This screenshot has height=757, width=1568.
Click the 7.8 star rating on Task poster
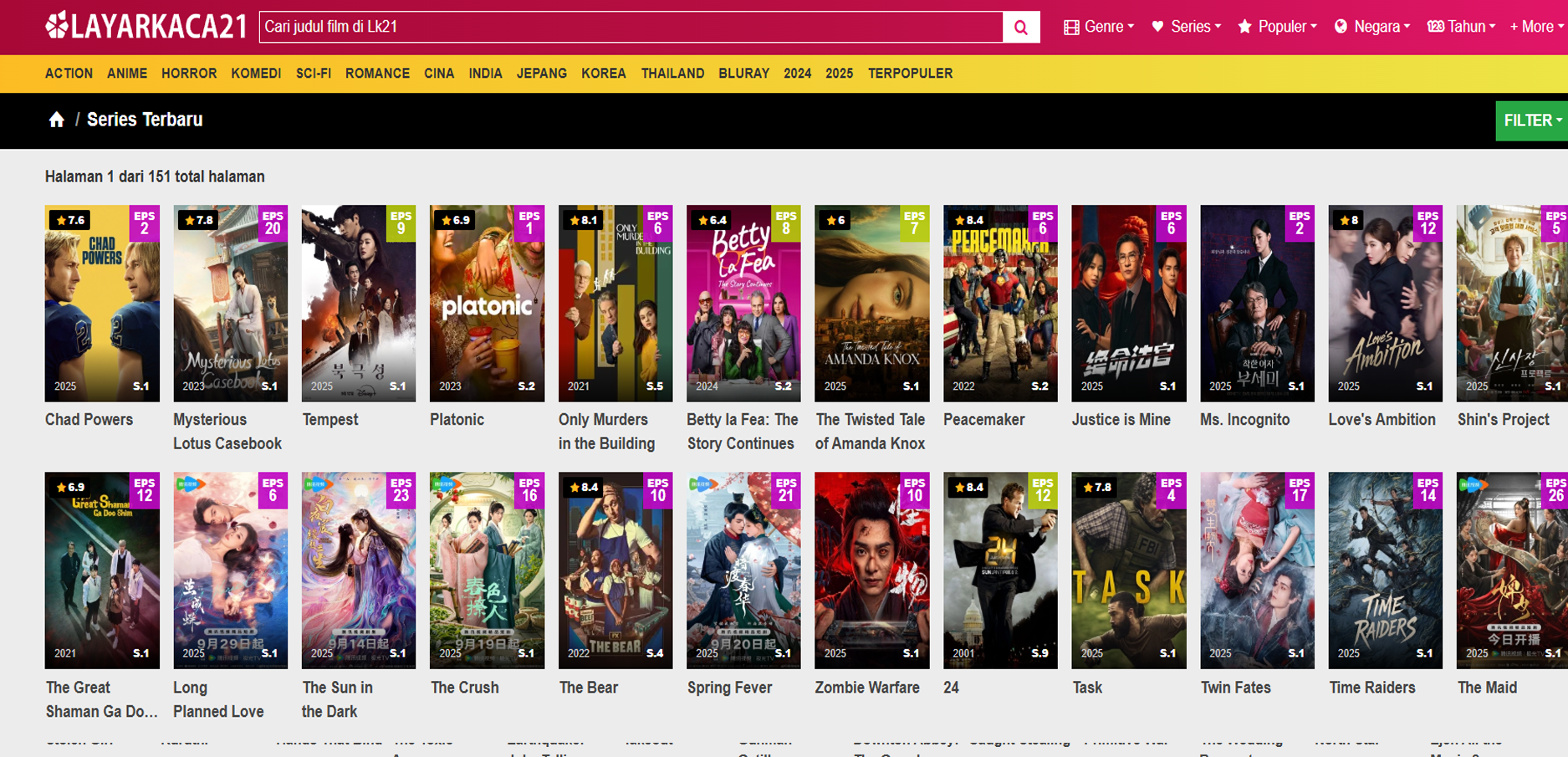pos(1097,487)
